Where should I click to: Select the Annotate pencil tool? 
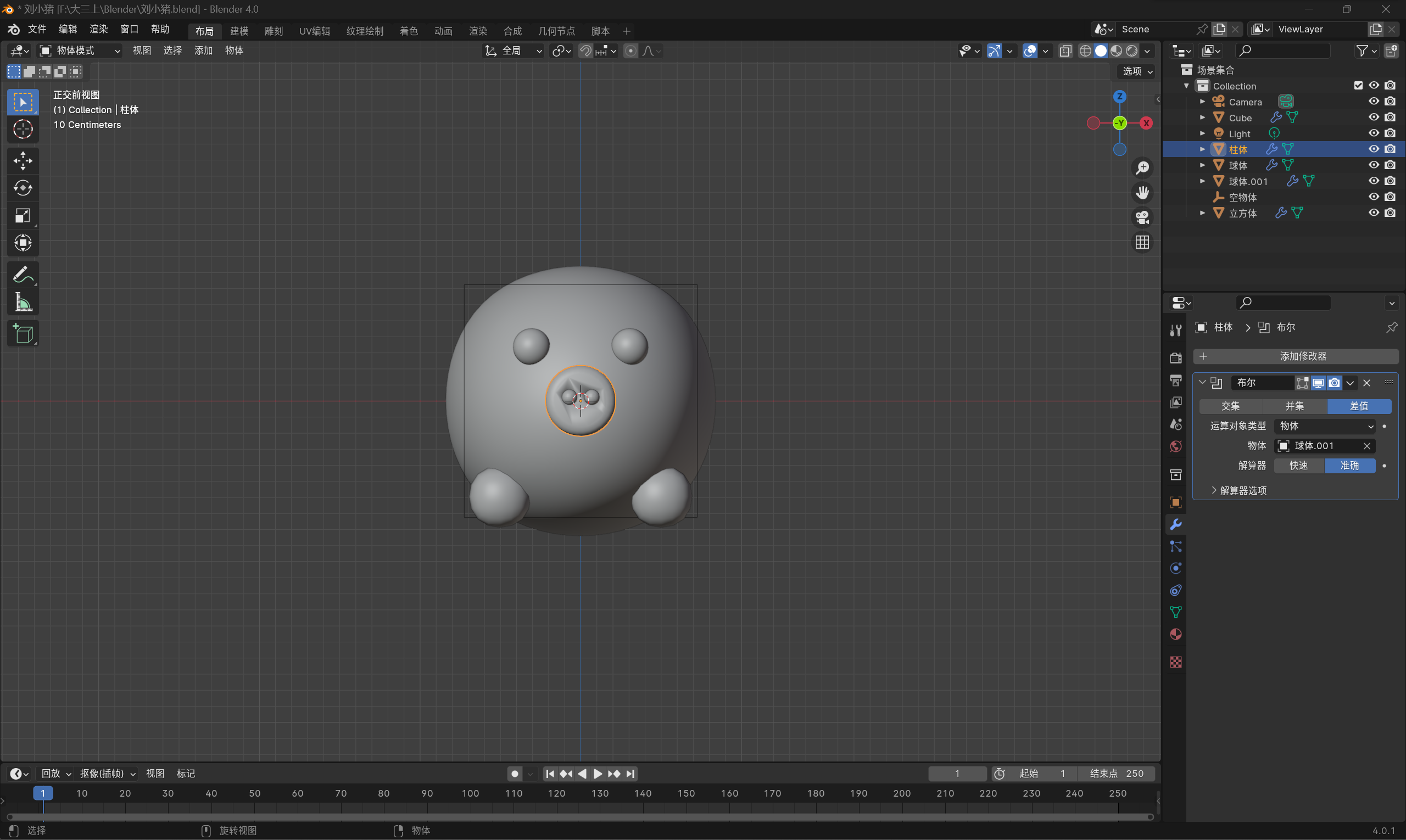pyautogui.click(x=23, y=275)
